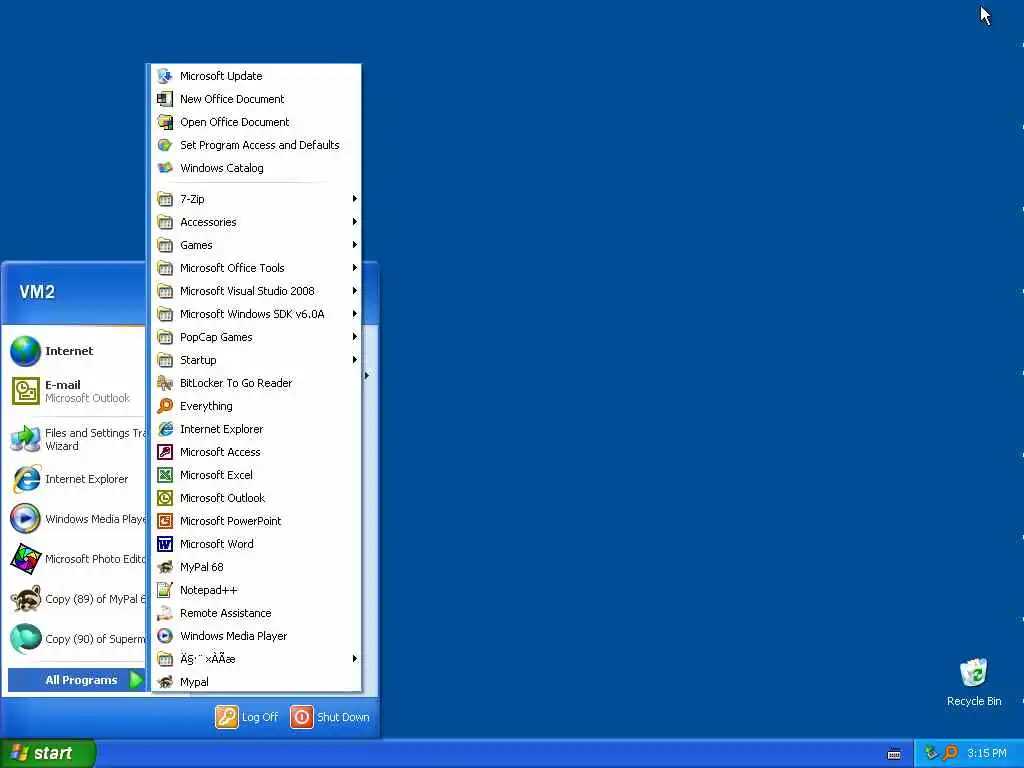This screenshot has width=1024, height=768.
Task: Open the Startup folder entry
Action: [257, 360]
